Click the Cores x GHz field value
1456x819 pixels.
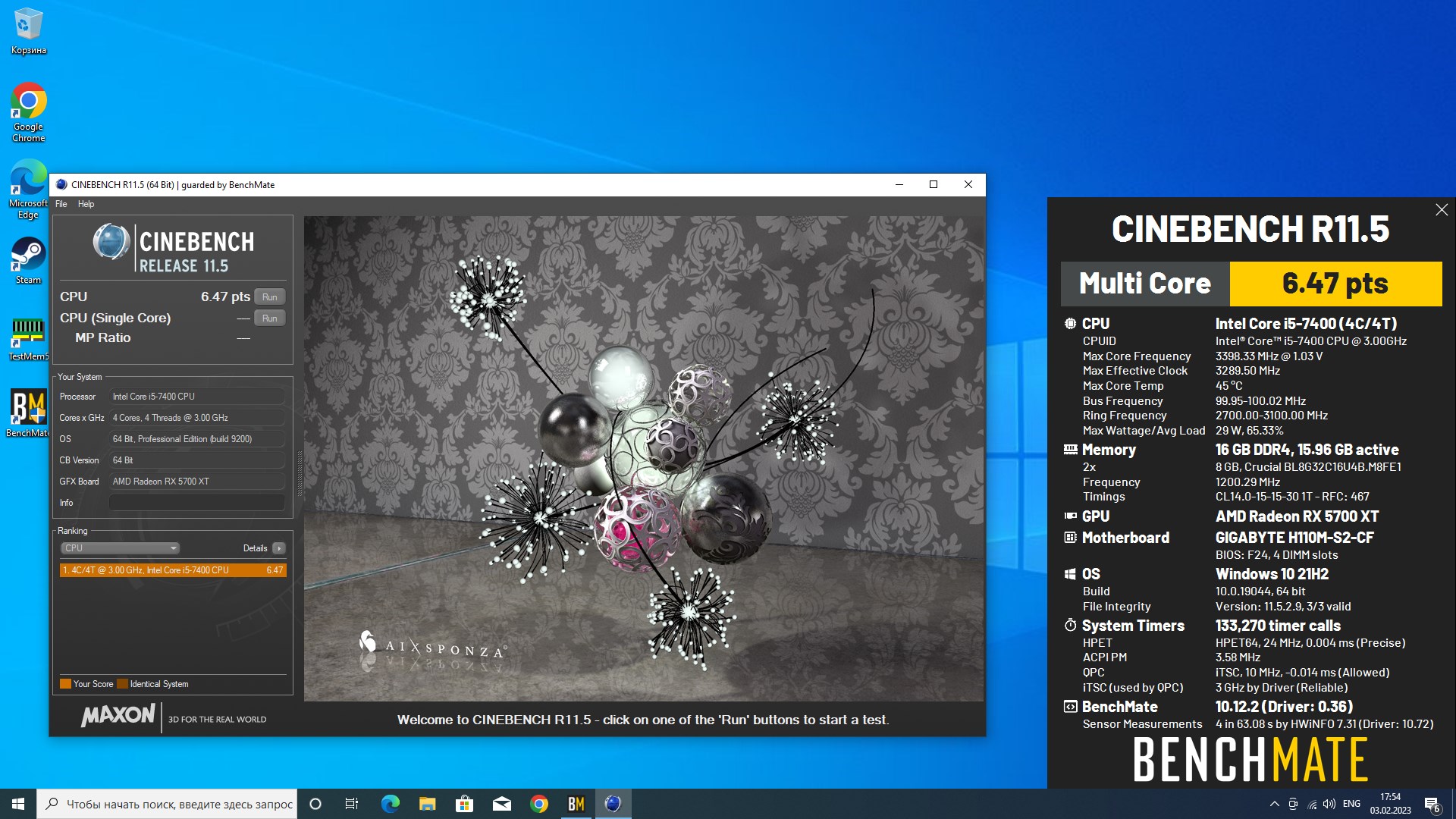[x=197, y=417]
